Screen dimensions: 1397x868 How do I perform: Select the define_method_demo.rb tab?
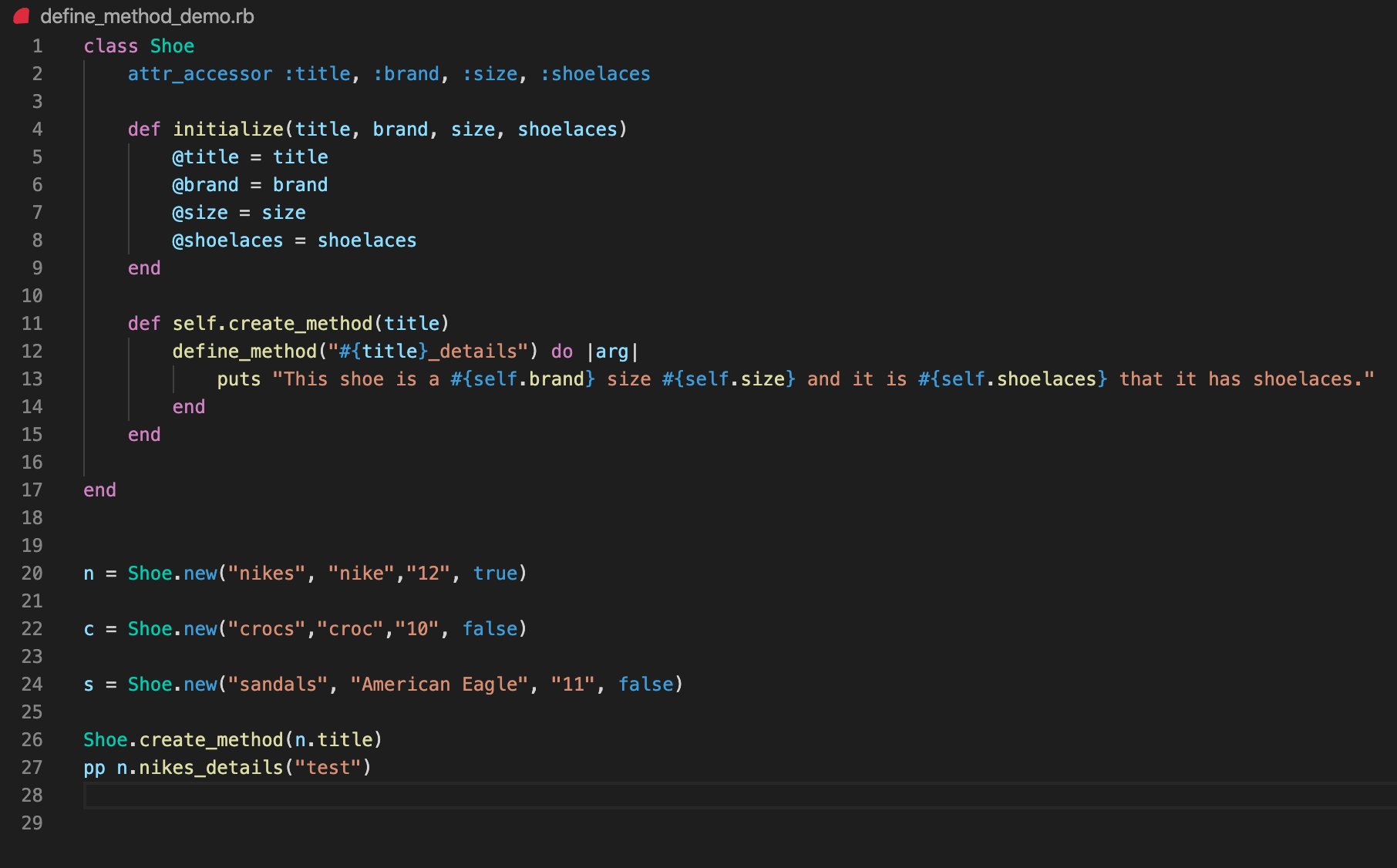coord(146,16)
